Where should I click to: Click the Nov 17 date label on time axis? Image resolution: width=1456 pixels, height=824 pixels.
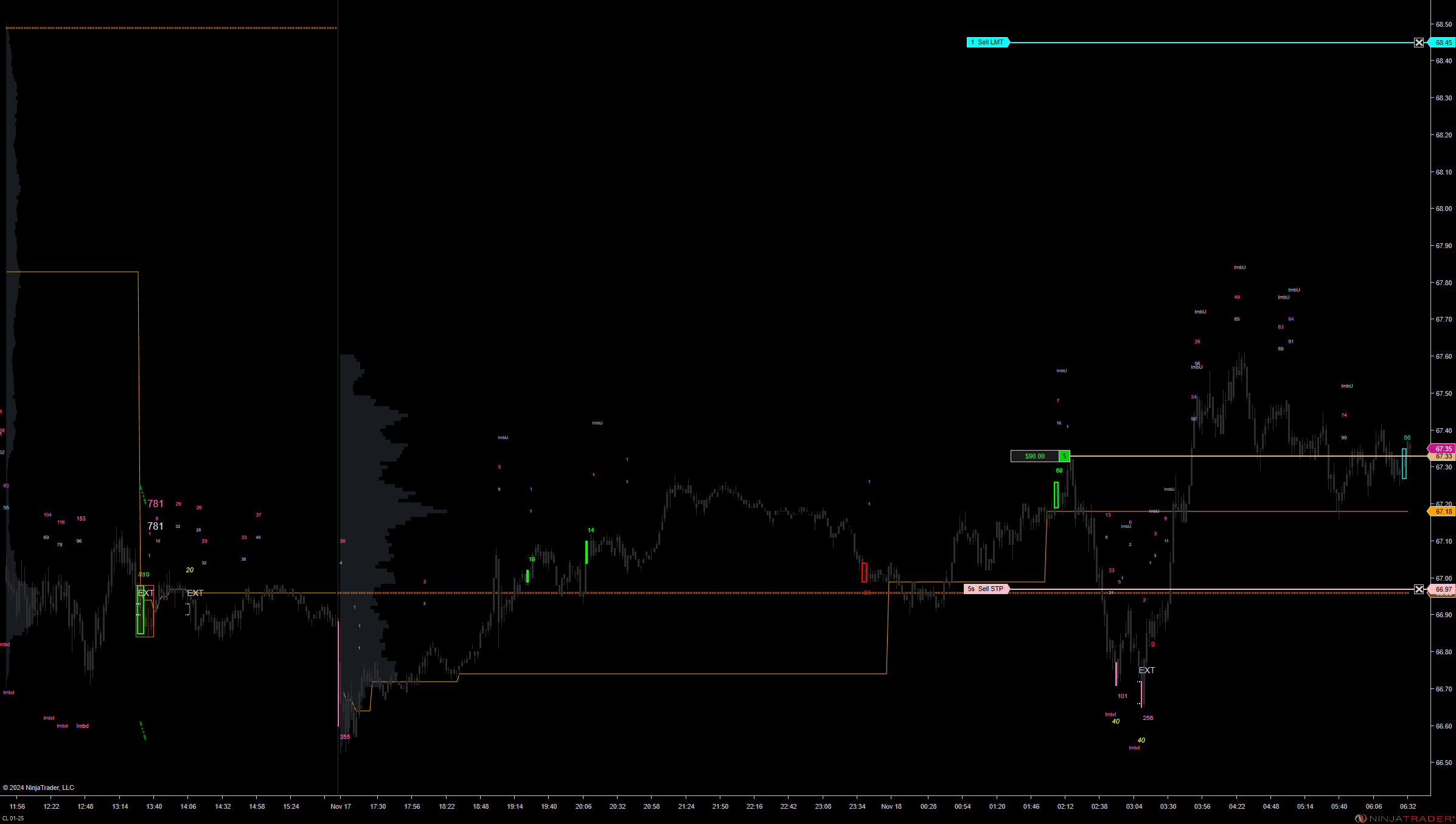(341, 806)
